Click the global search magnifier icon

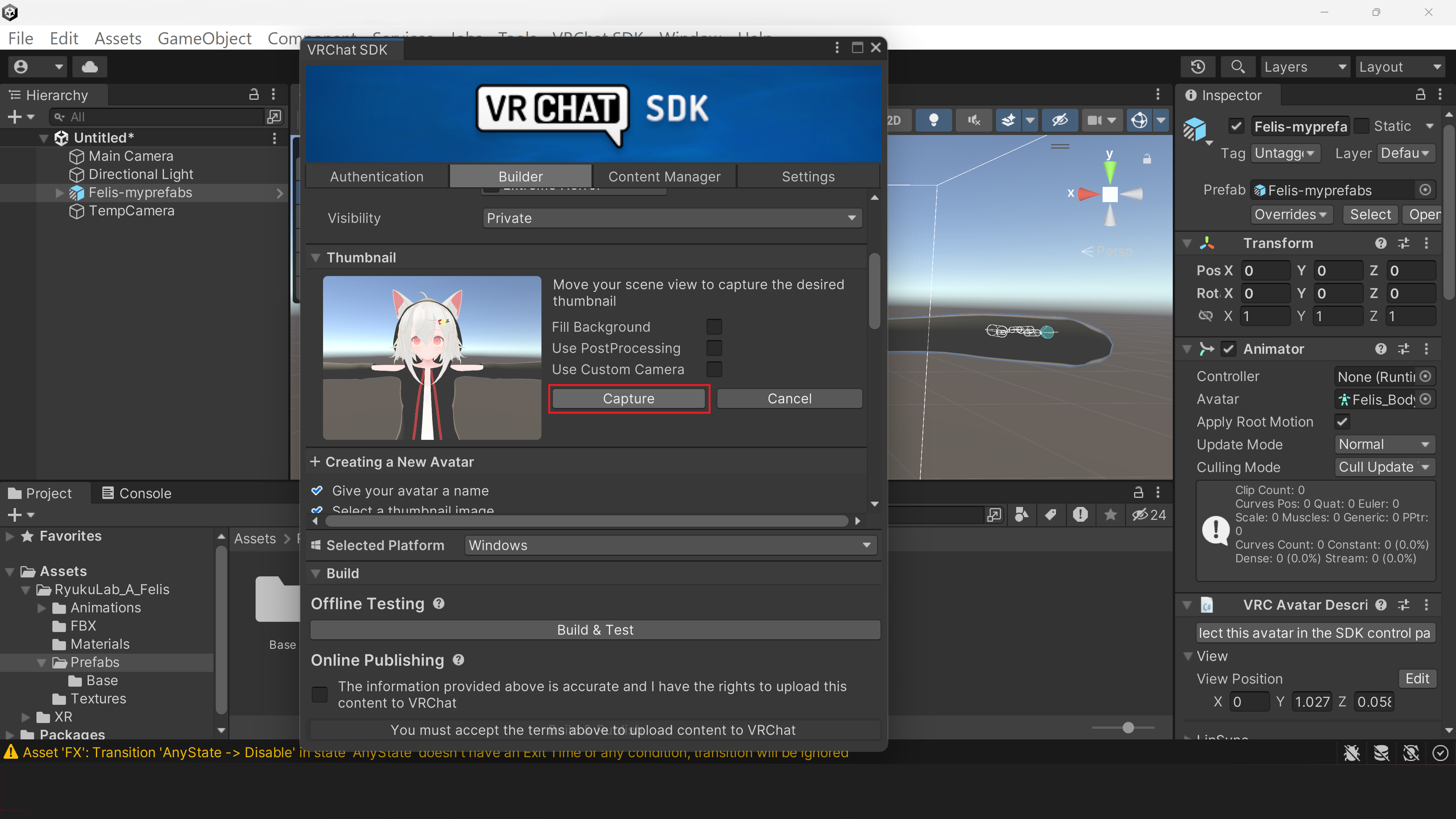pos(1237,67)
